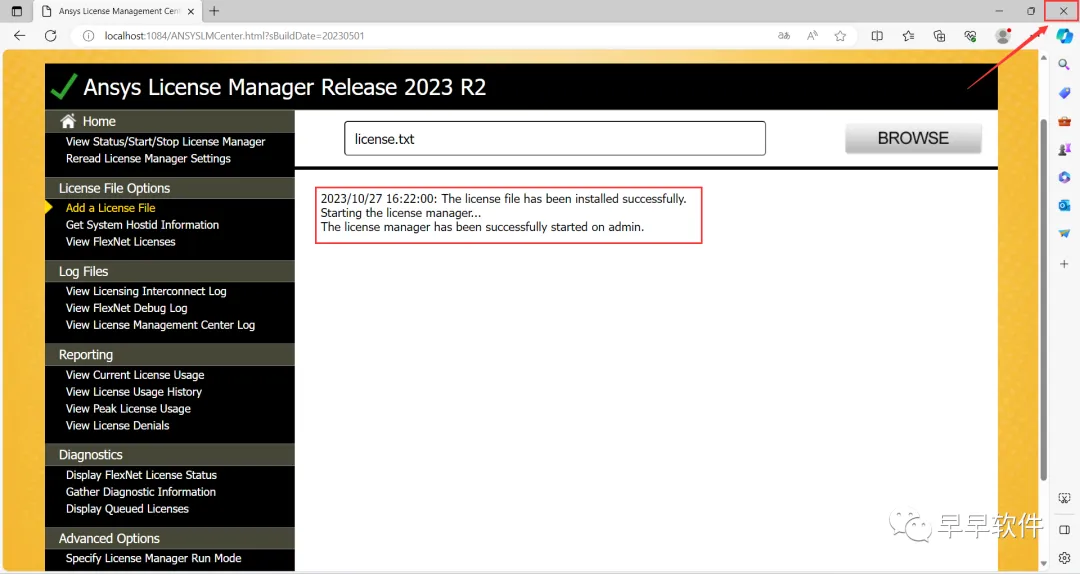Open Browser essentials heart icon
Screen dimensions: 1080x574
(x=970, y=36)
